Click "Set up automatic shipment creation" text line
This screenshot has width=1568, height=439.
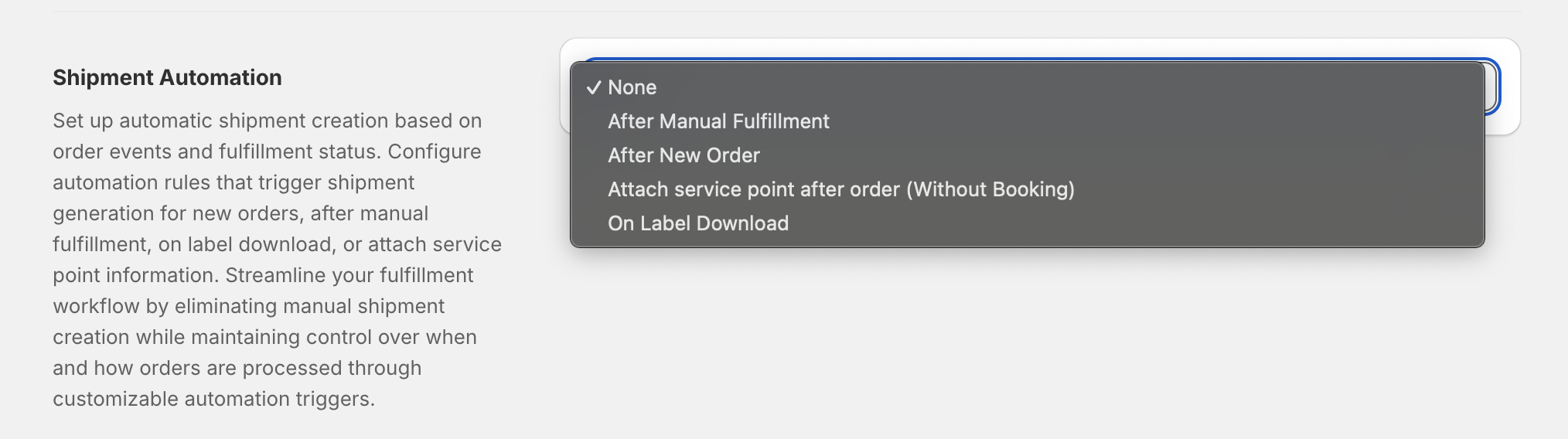pos(267,121)
